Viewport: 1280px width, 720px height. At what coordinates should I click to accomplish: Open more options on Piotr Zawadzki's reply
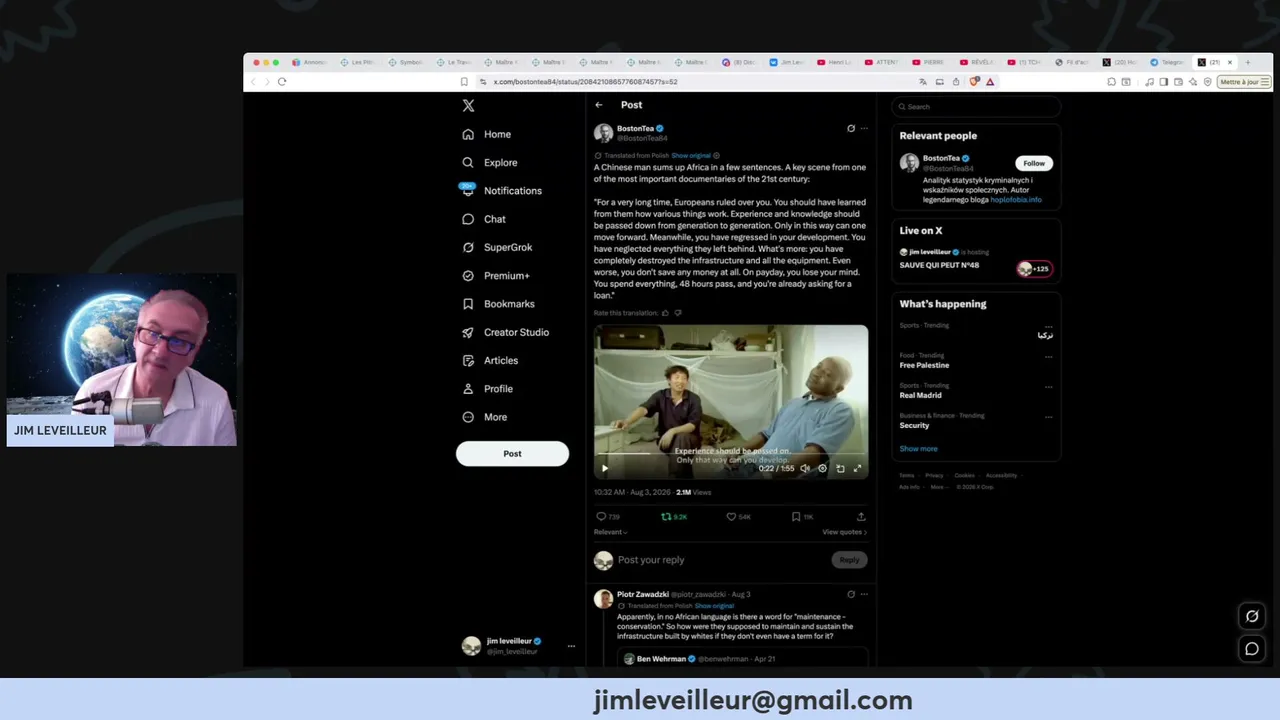(864, 594)
